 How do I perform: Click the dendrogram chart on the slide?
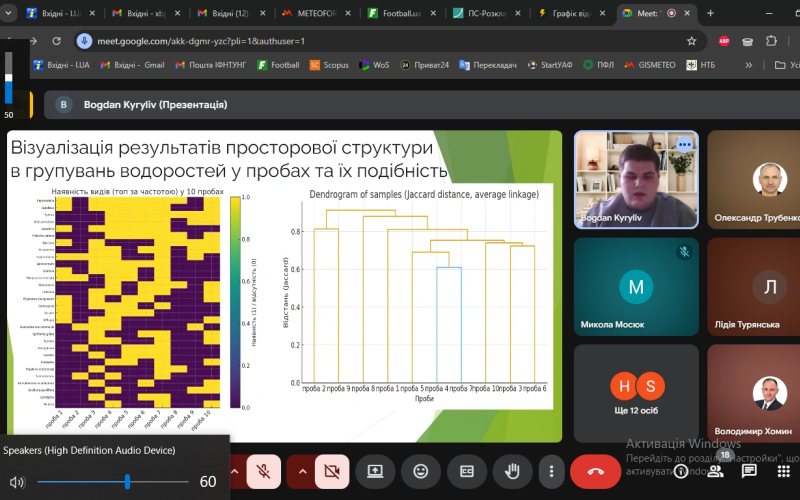tap(416, 296)
